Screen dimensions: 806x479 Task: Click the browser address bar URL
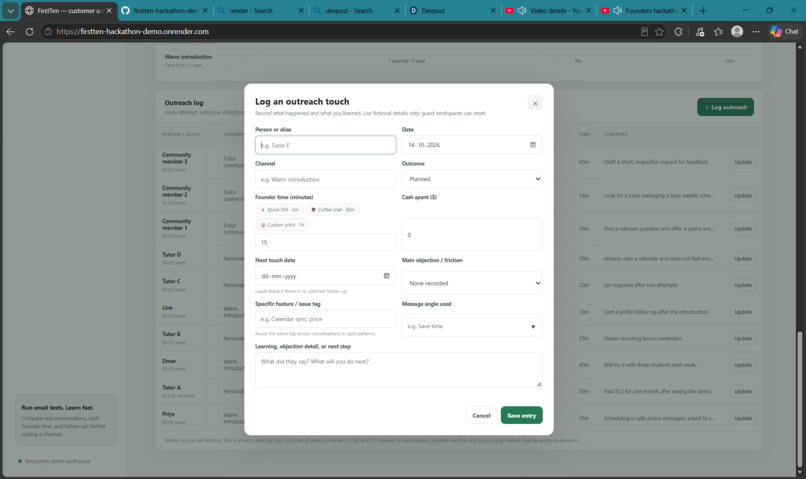point(133,31)
